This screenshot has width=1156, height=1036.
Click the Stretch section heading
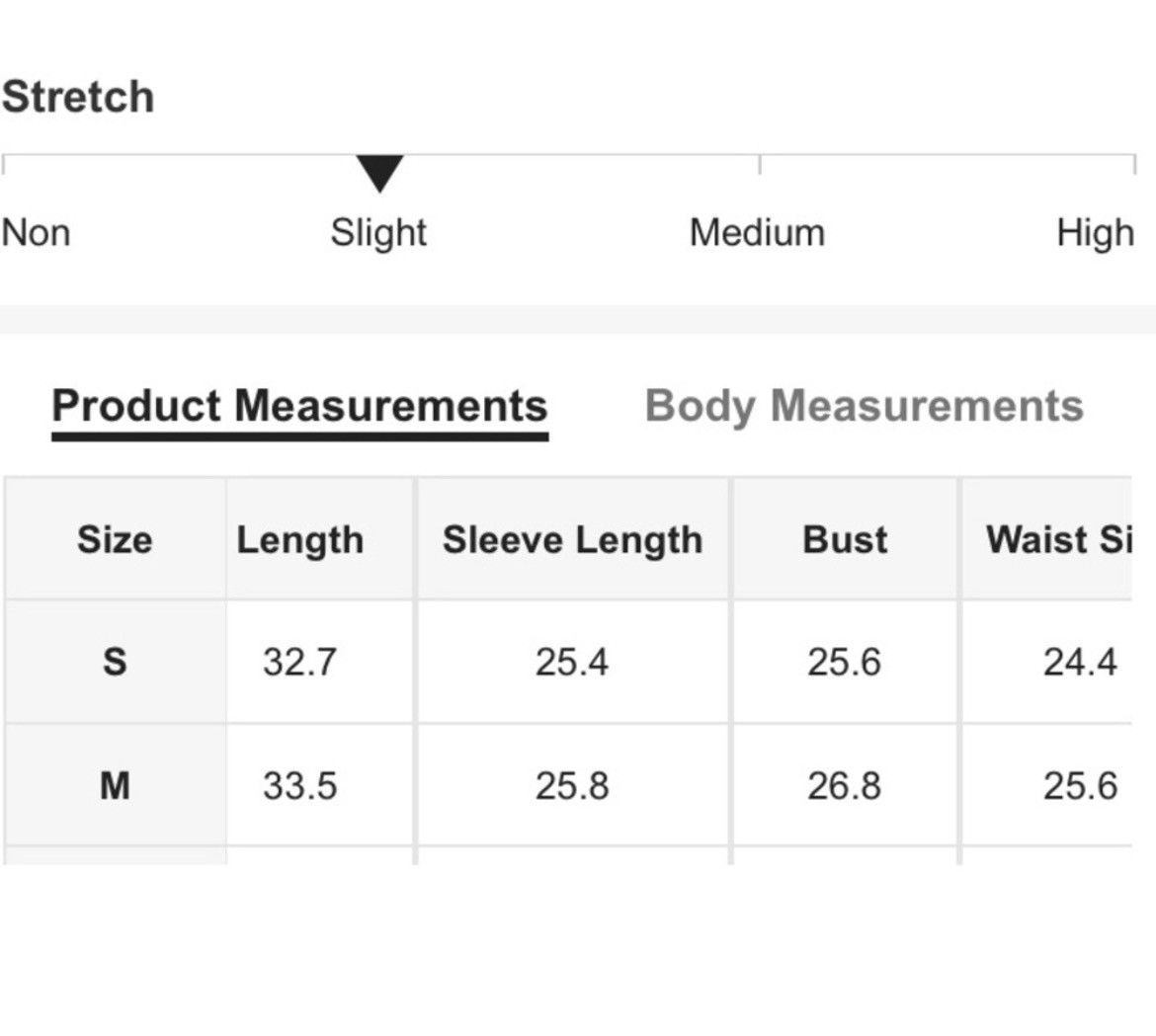[x=77, y=97]
